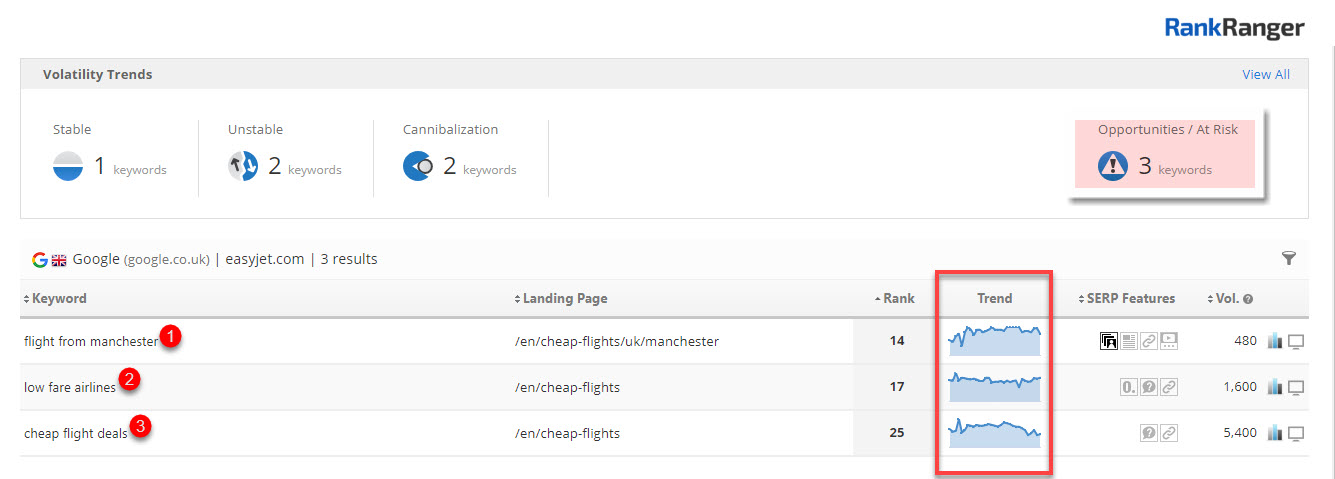Click the Unstable keywords arrows icon
Image resolution: width=1335 pixels, height=479 pixels.
pyautogui.click(x=243, y=167)
